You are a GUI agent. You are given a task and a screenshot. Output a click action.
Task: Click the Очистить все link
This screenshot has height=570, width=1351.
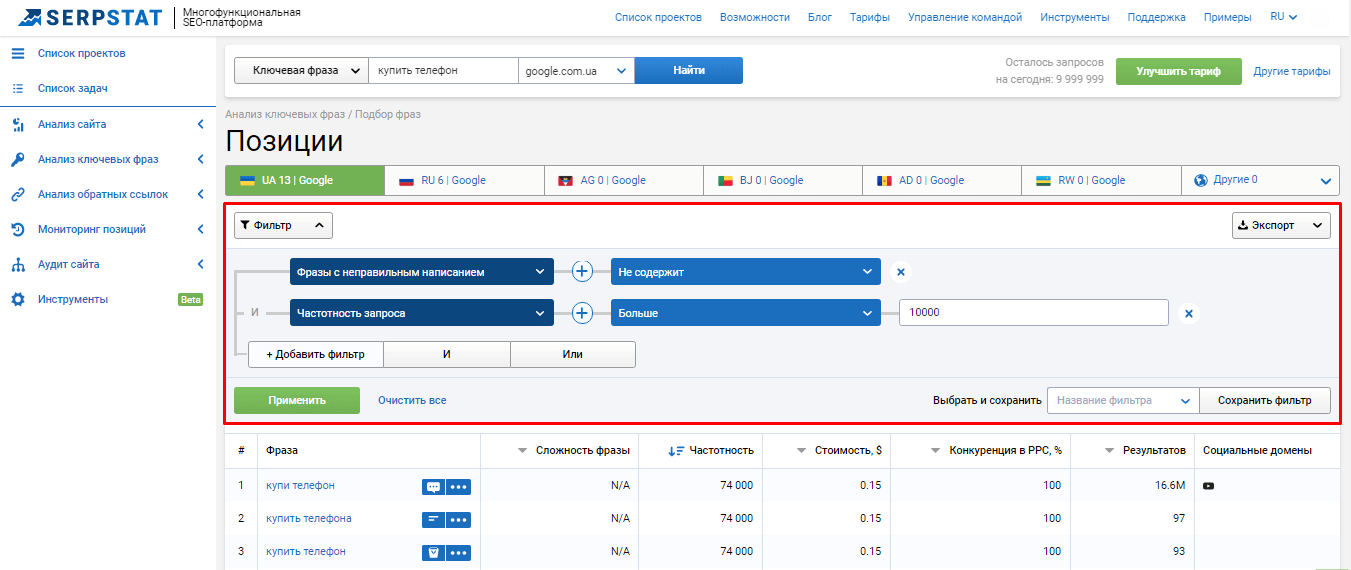[412, 400]
